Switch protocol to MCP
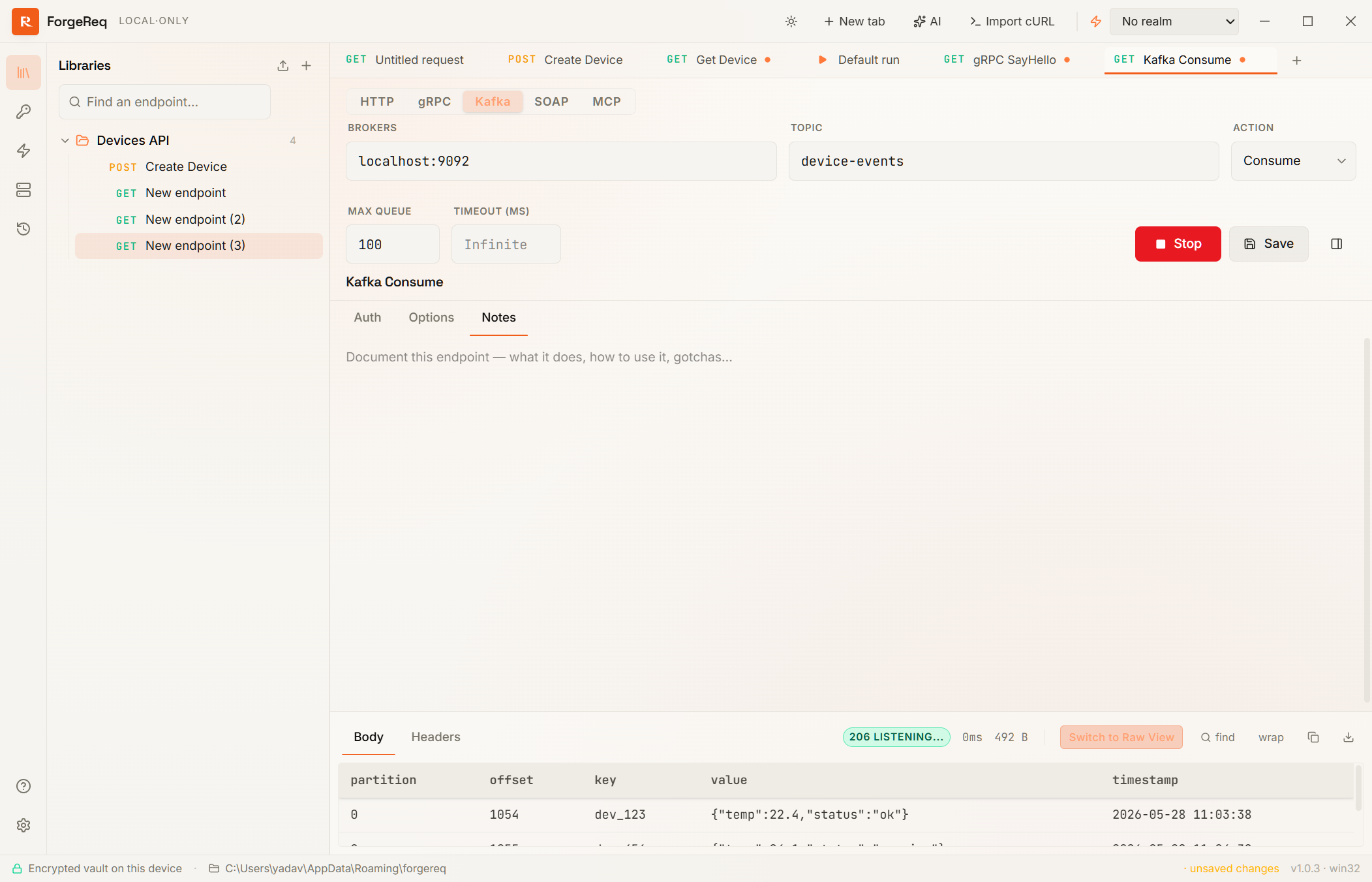1372x882 pixels. 606,102
